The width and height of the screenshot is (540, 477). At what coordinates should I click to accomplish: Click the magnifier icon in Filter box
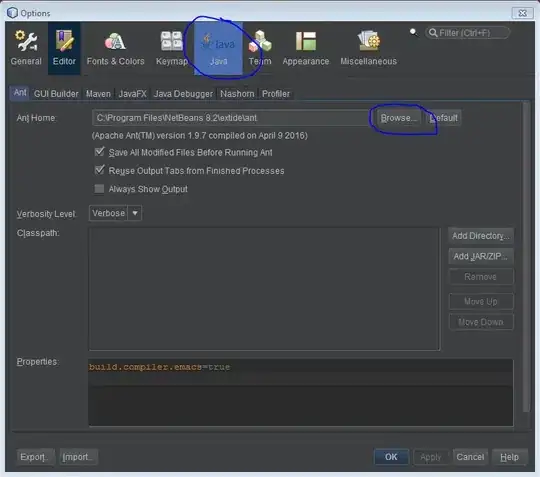[x=433, y=33]
